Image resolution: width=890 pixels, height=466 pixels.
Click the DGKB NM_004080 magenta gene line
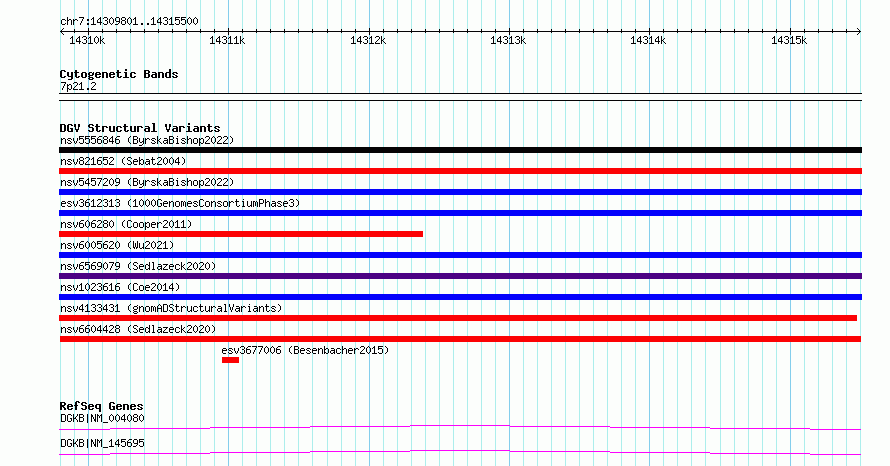pyautogui.click(x=460, y=427)
